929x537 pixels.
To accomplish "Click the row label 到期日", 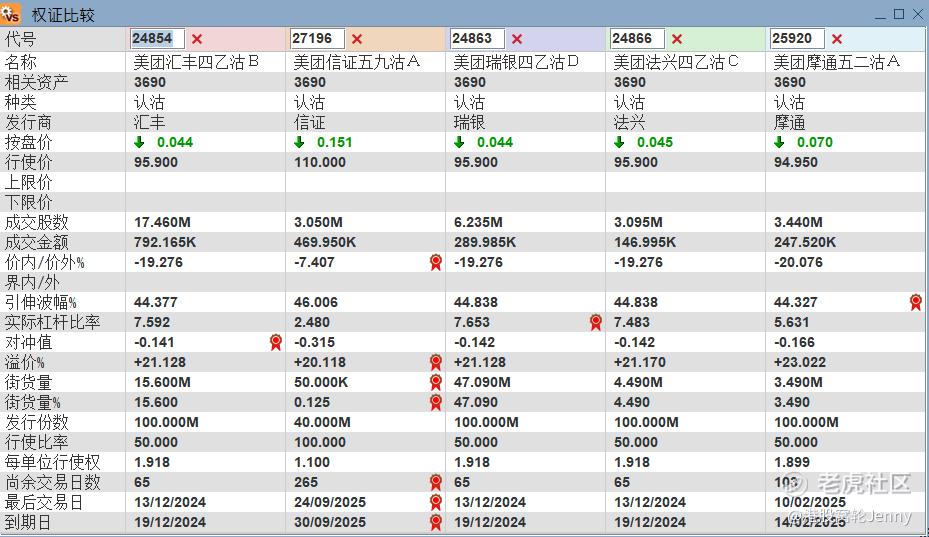I will (x=28, y=523).
